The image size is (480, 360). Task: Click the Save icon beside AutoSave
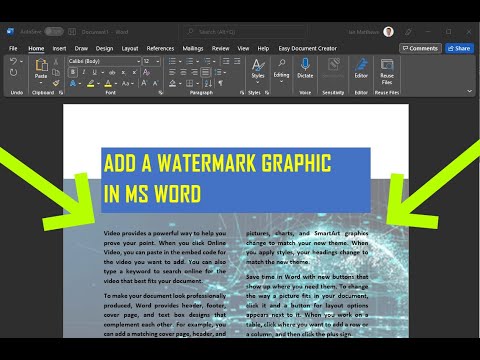(x=72, y=32)
